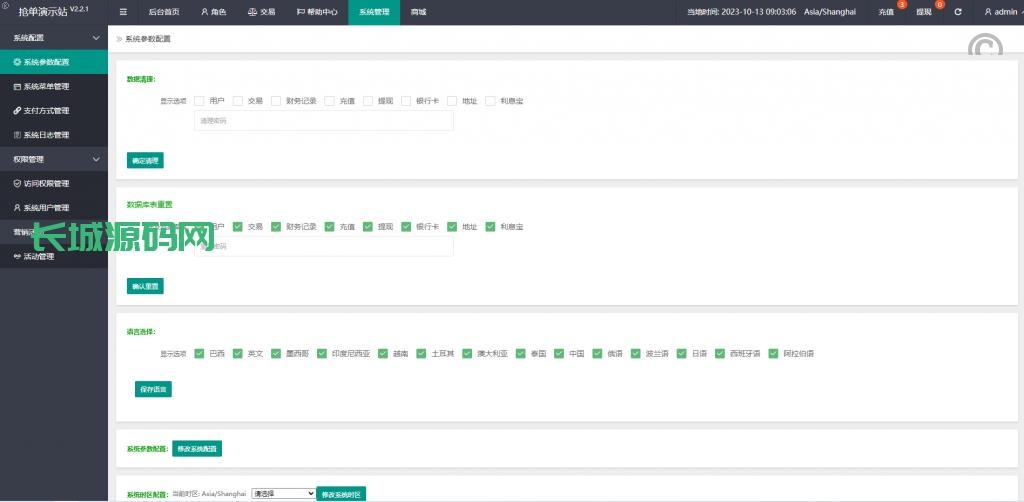Click the 确定清理 button
The height and width of the screenshot is (502, 1024).
(145, 160)
